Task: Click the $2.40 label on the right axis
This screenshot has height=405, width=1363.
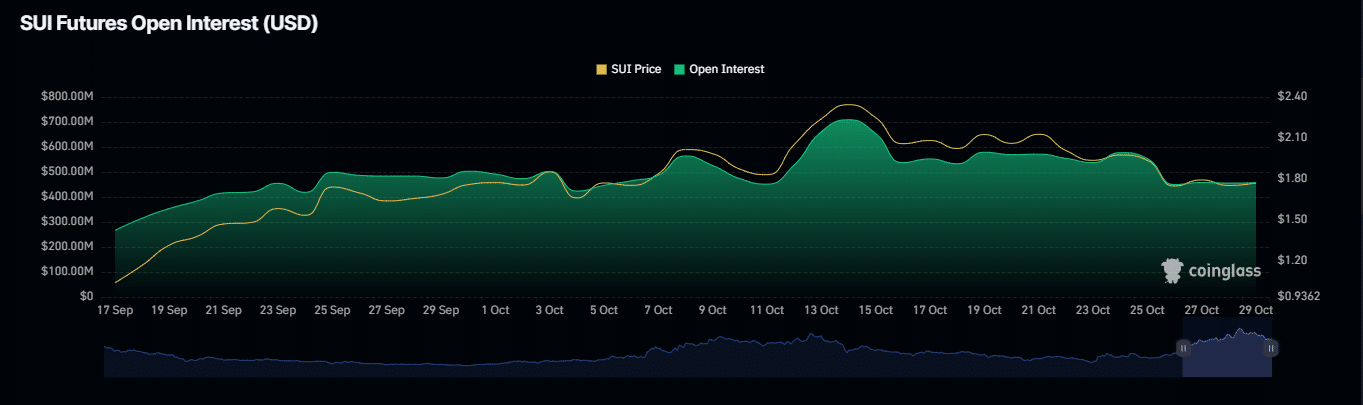Action: click(x=1292, y=97)
